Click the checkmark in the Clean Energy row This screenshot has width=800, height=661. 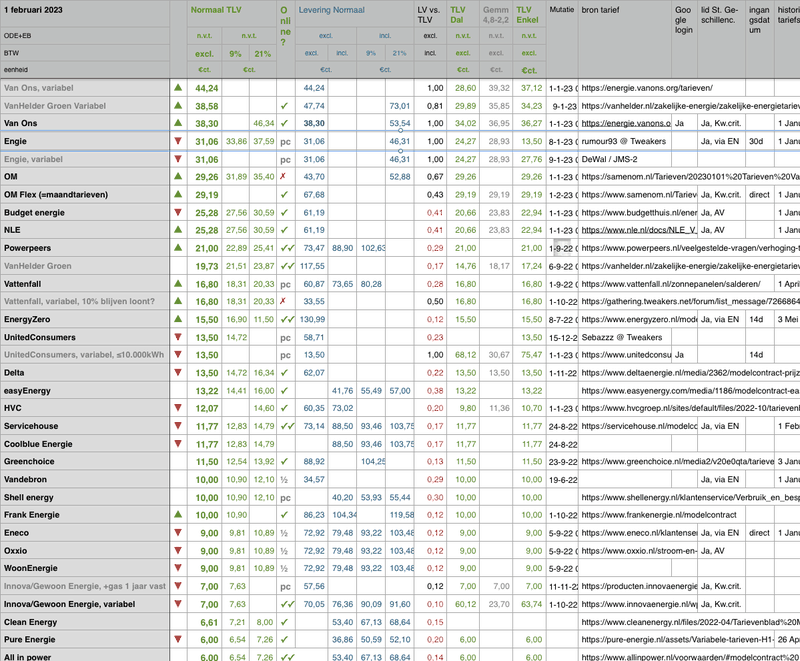click(x=284, y=622)
